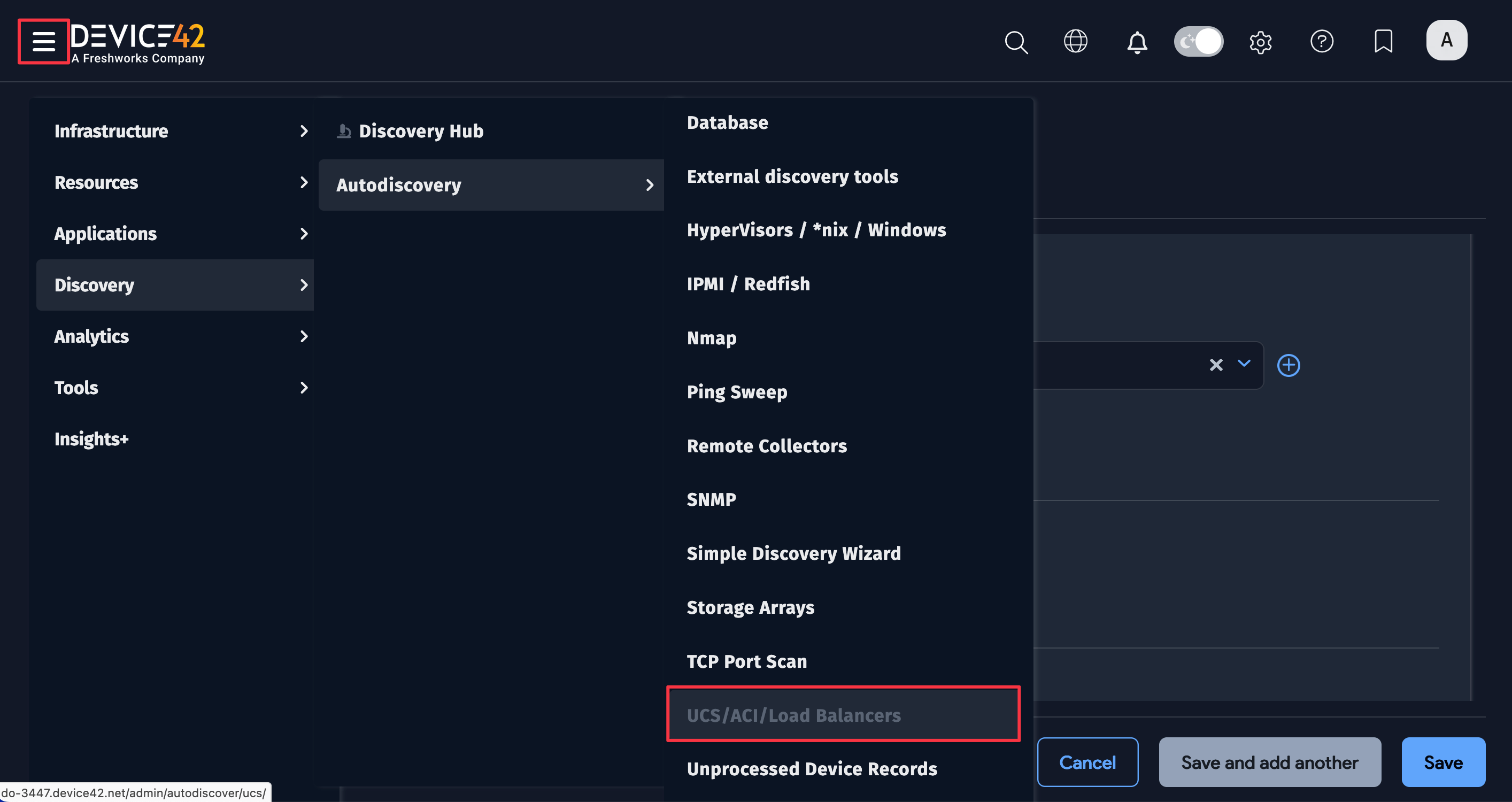Clear the selection with the X icon
The image size is (1512, 802).
[1216, 365]
